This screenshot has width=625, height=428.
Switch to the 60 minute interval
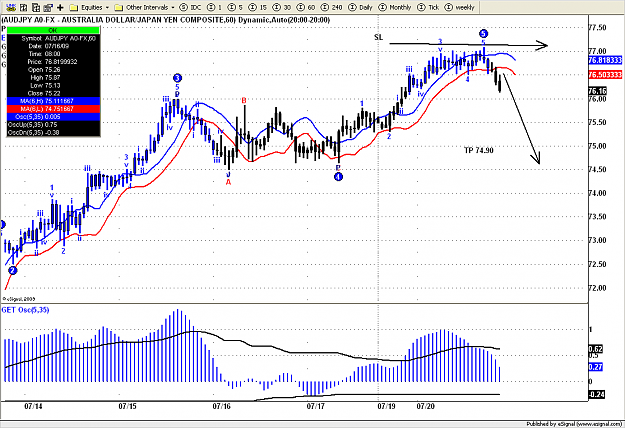point(306,7)
